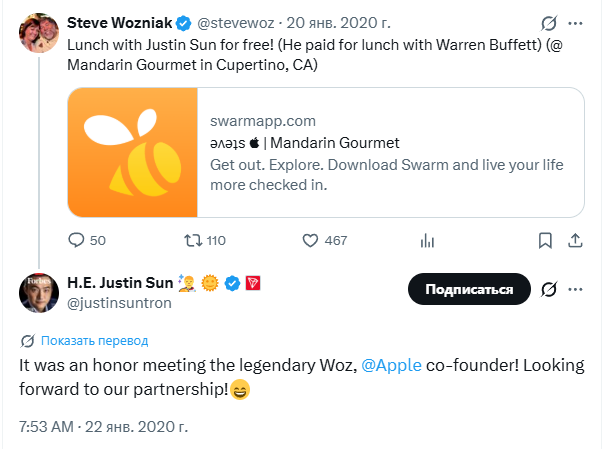
Task: Open the 7:53 AM 22 янв. 2020 timestamp
Action: pyautogui.click(x=103, y=427)
